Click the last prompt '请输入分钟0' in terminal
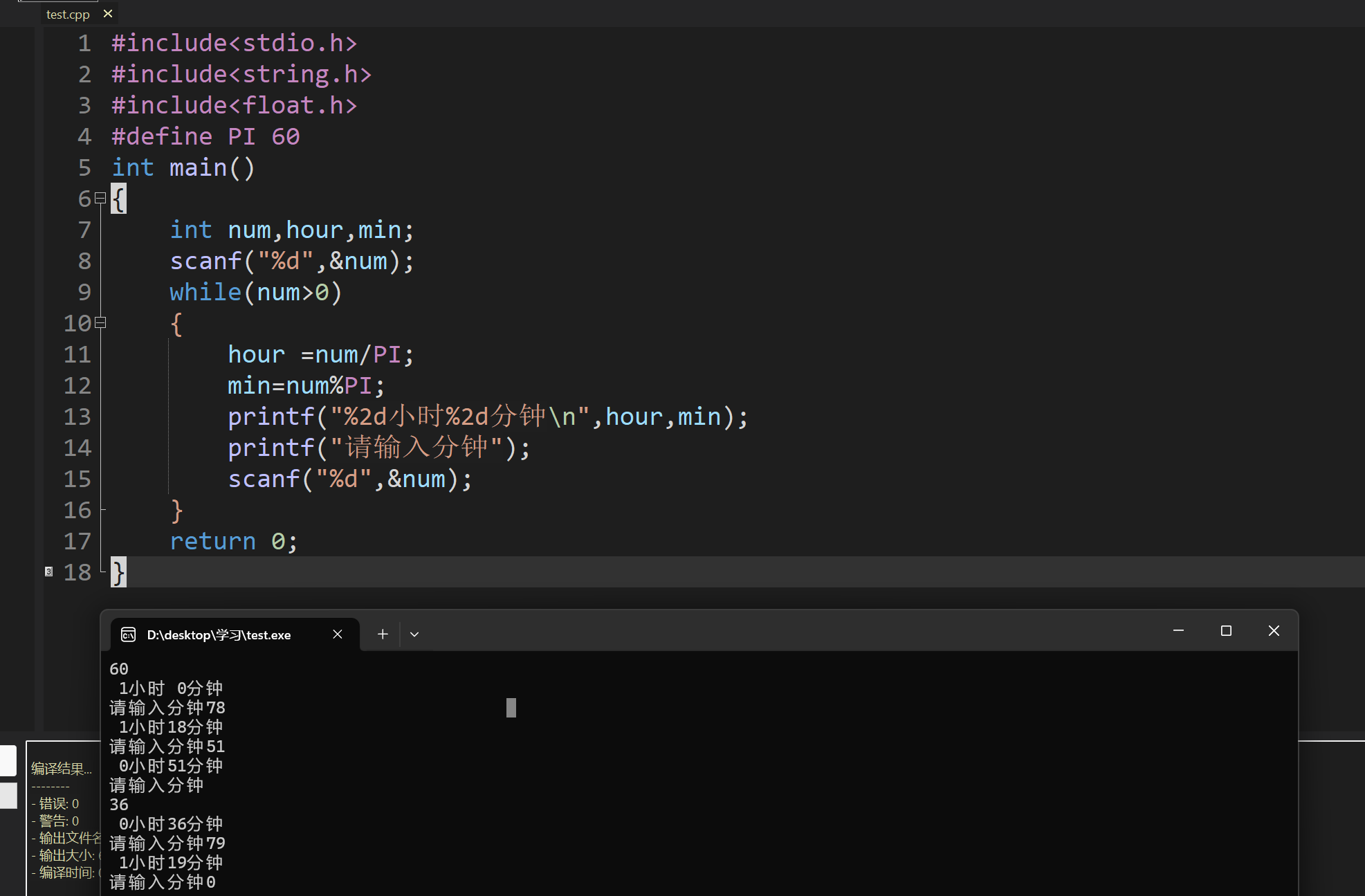 tap(163, 882)
